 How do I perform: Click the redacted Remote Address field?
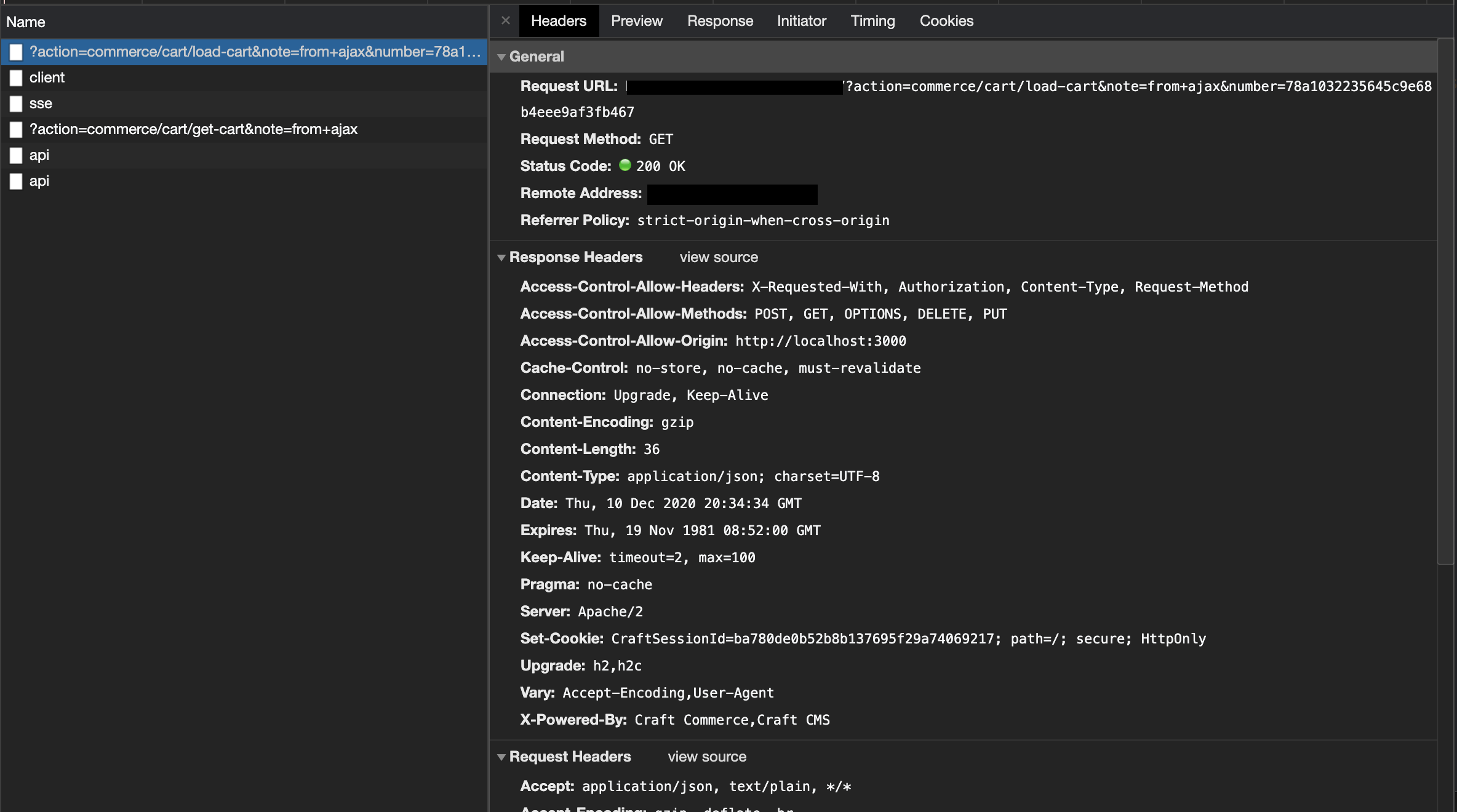pos(732,194)
